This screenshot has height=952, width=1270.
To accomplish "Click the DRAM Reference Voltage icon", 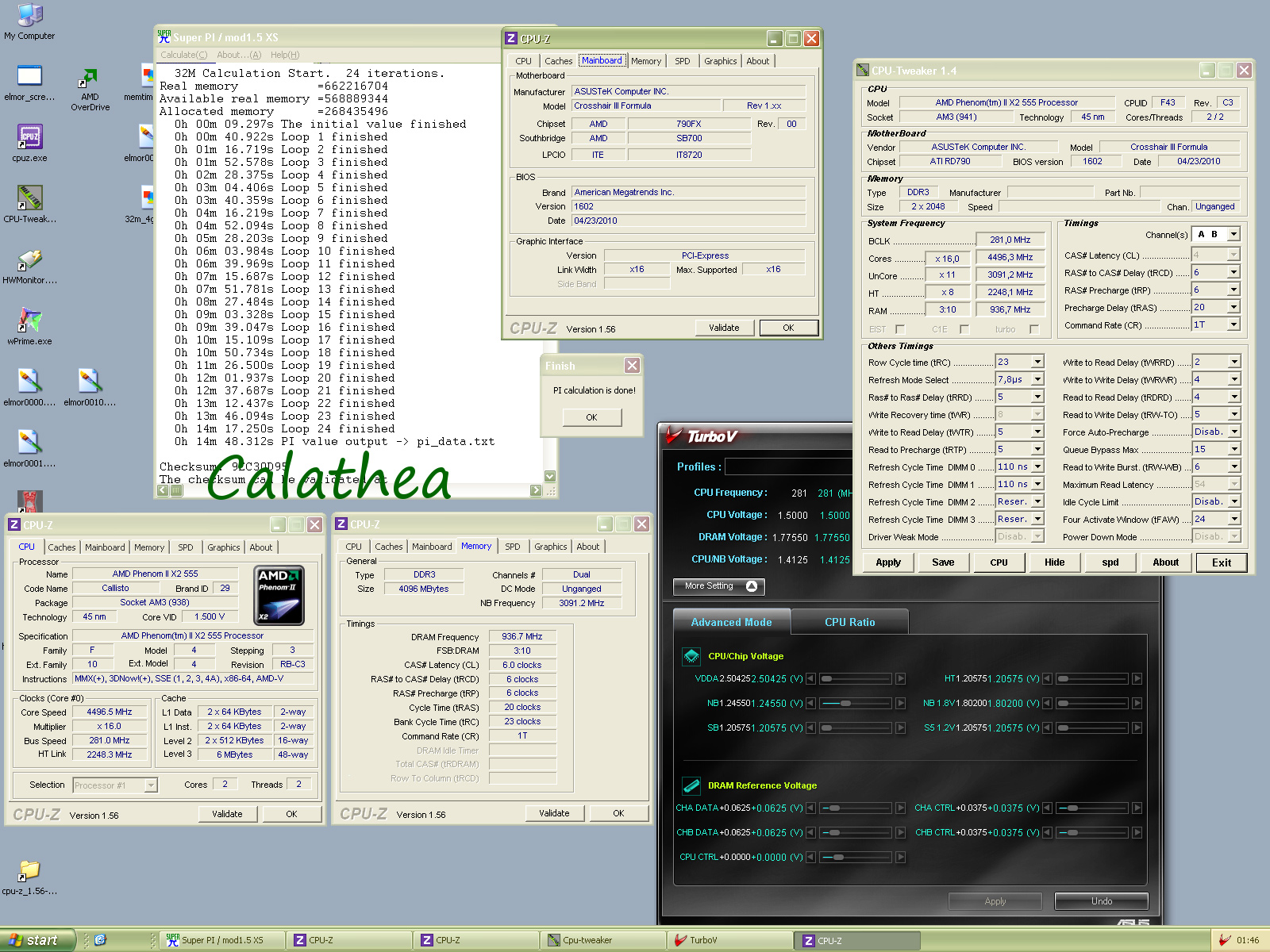I will 691,785.
